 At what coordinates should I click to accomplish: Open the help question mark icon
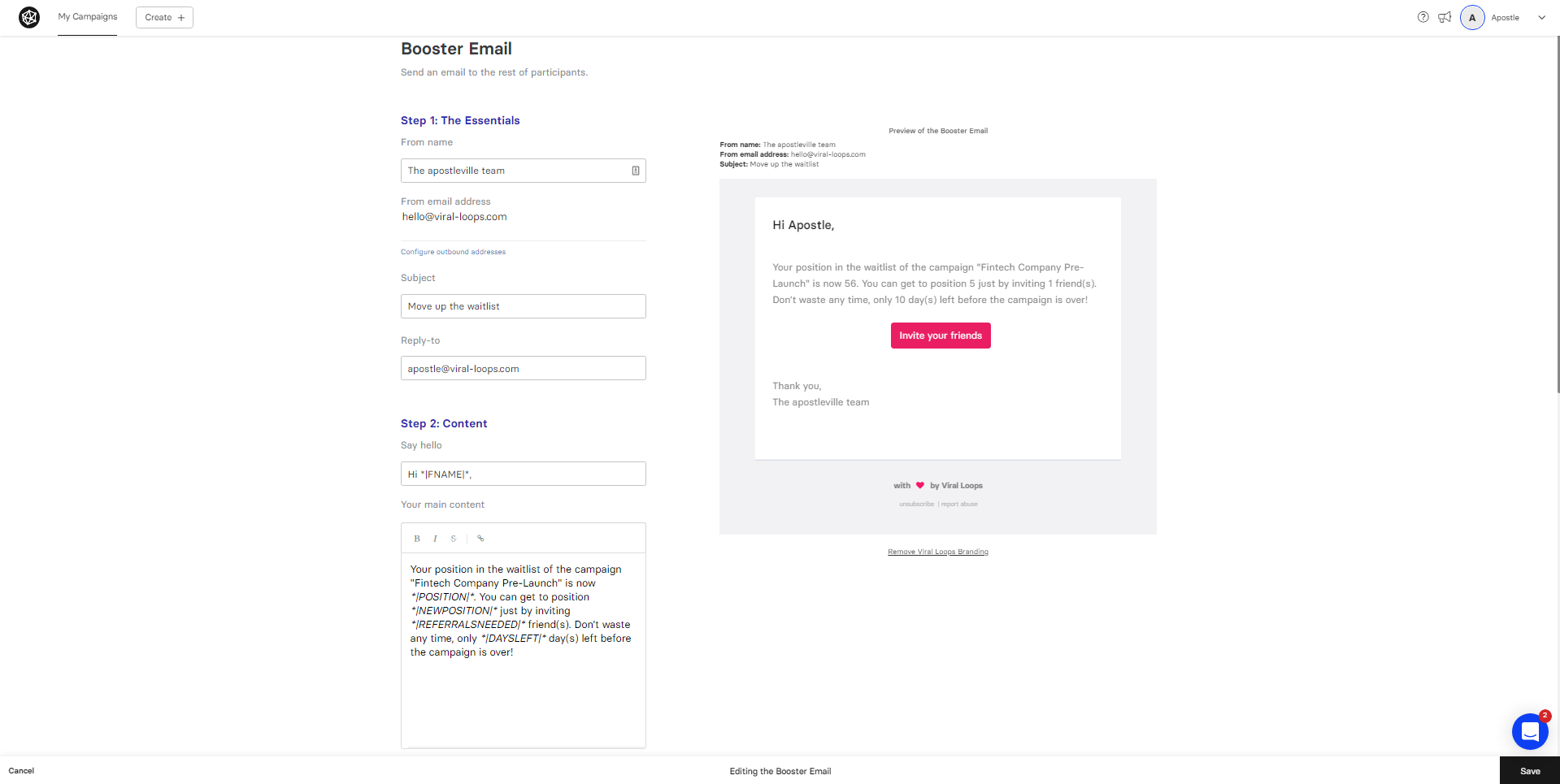1423,17
